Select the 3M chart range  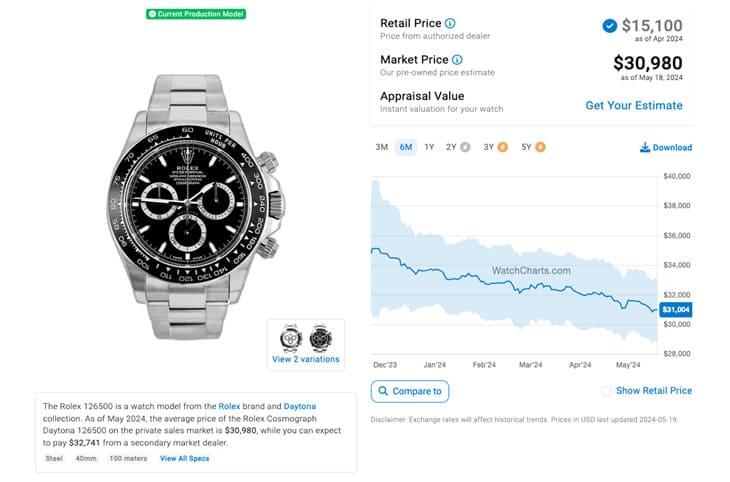coord(381,147)
